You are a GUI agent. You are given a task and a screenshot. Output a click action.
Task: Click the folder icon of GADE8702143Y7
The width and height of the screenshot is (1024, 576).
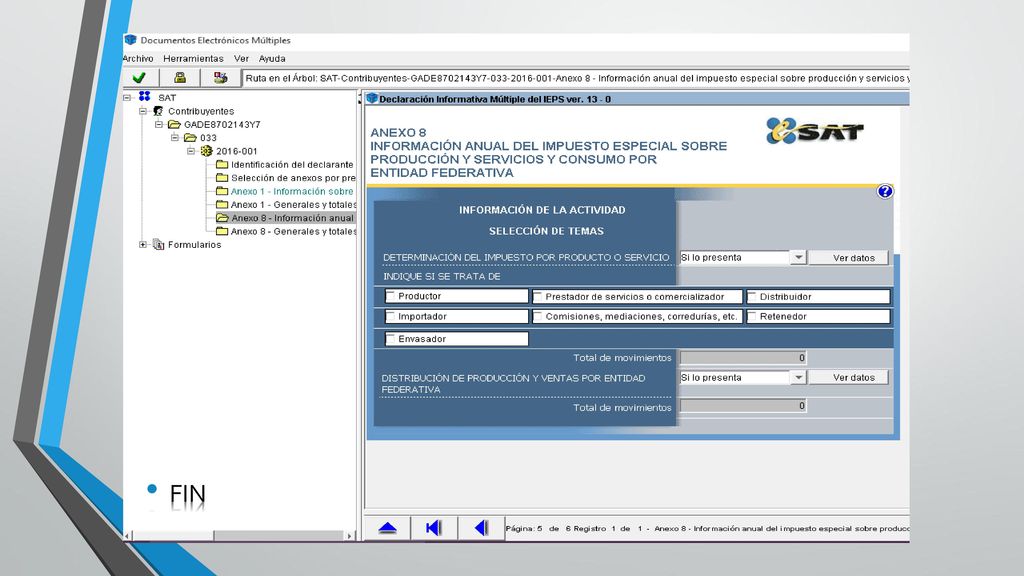174,124
